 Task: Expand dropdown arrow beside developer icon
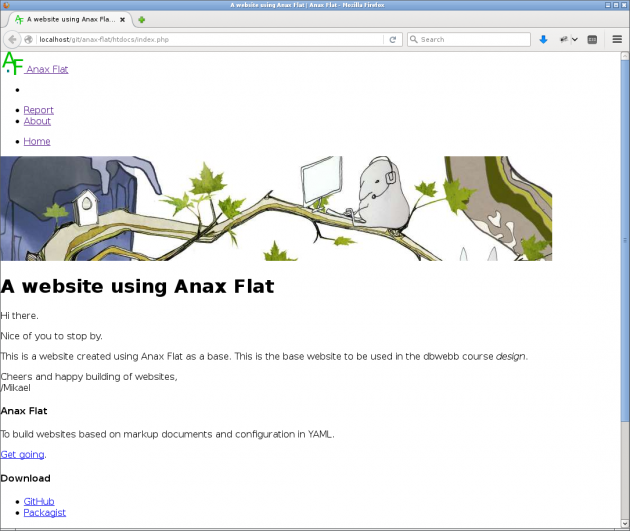click(x=575, y=39)
